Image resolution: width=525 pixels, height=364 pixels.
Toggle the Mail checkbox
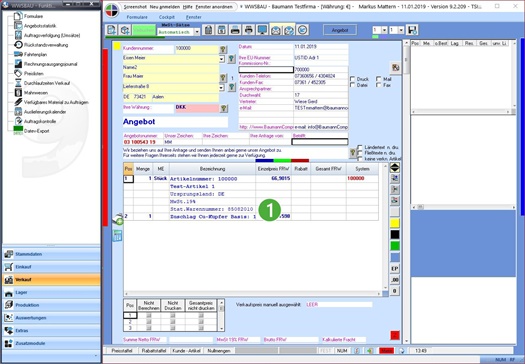coord(379,79)
